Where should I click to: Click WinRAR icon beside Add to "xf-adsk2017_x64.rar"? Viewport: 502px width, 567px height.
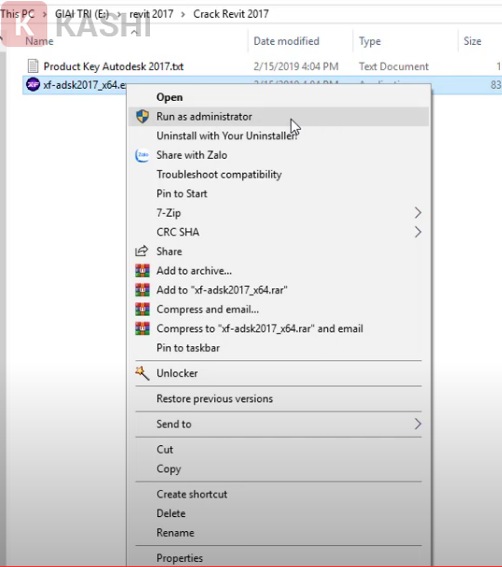[x=142, y=290]
